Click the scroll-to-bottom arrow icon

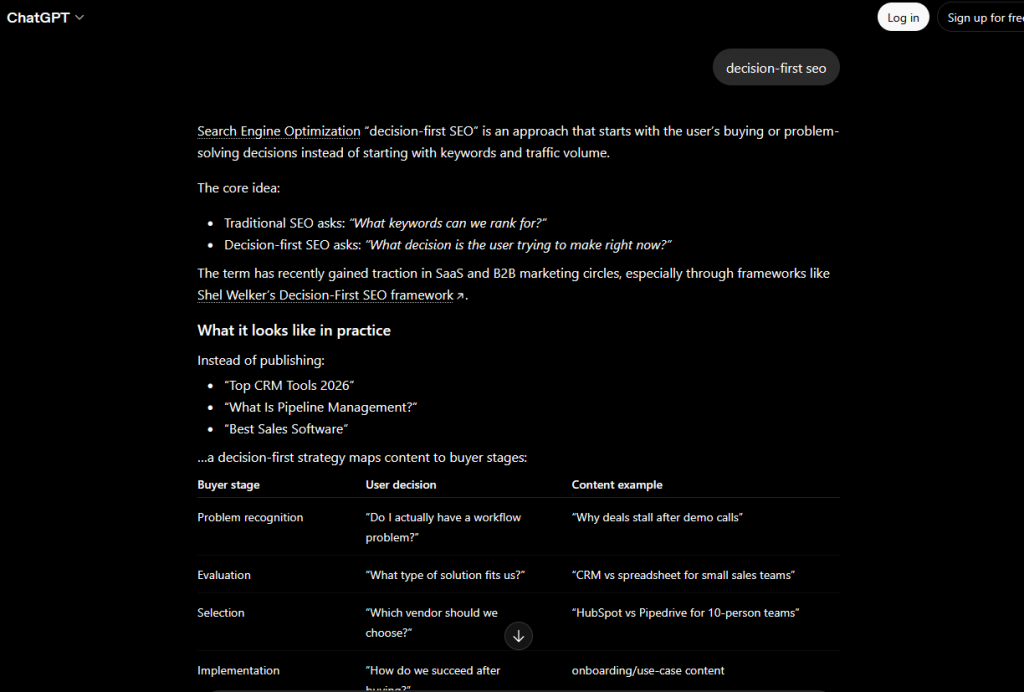[518, 636]
